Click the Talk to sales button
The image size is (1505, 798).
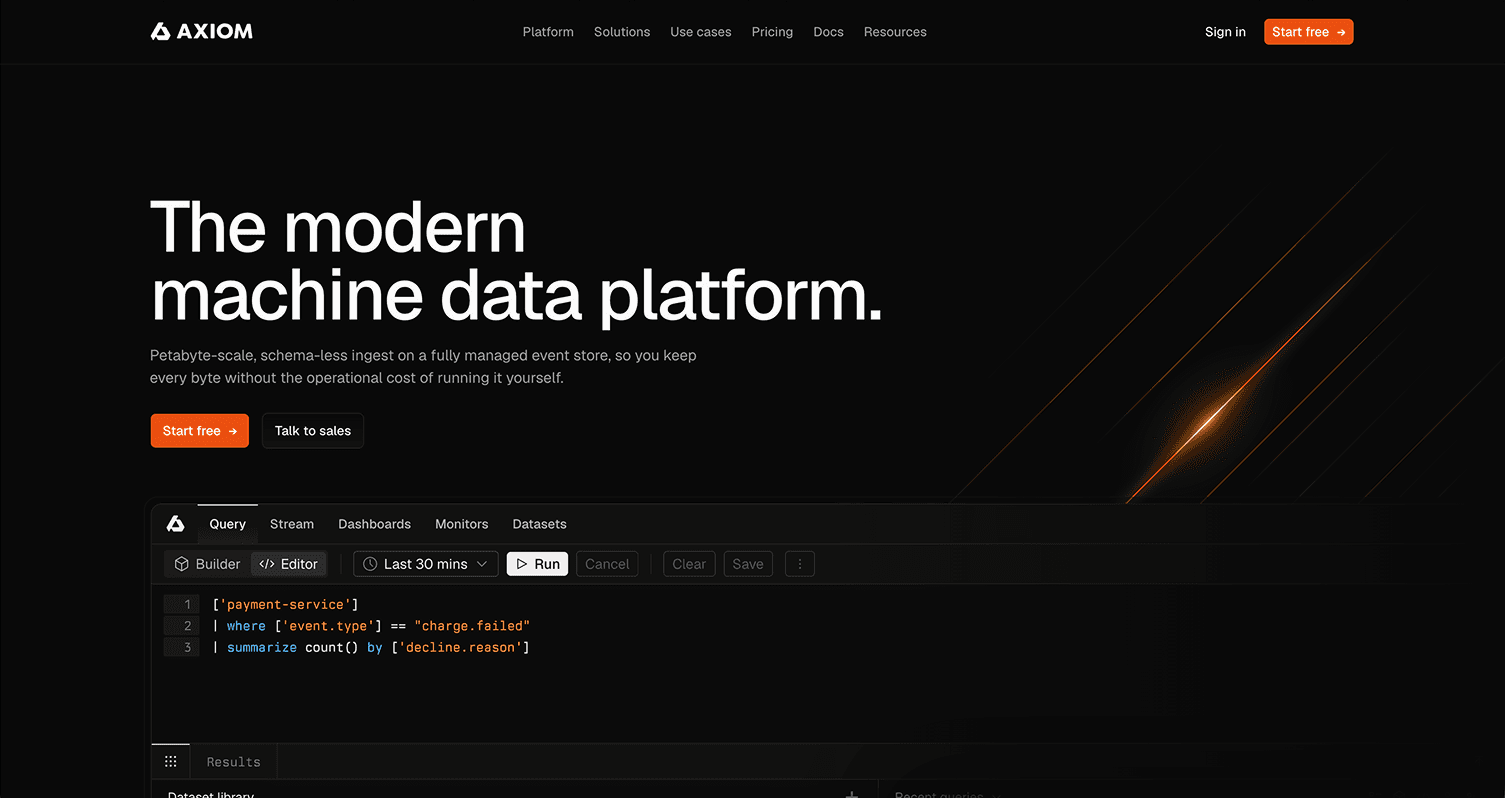tap(313, 431)
